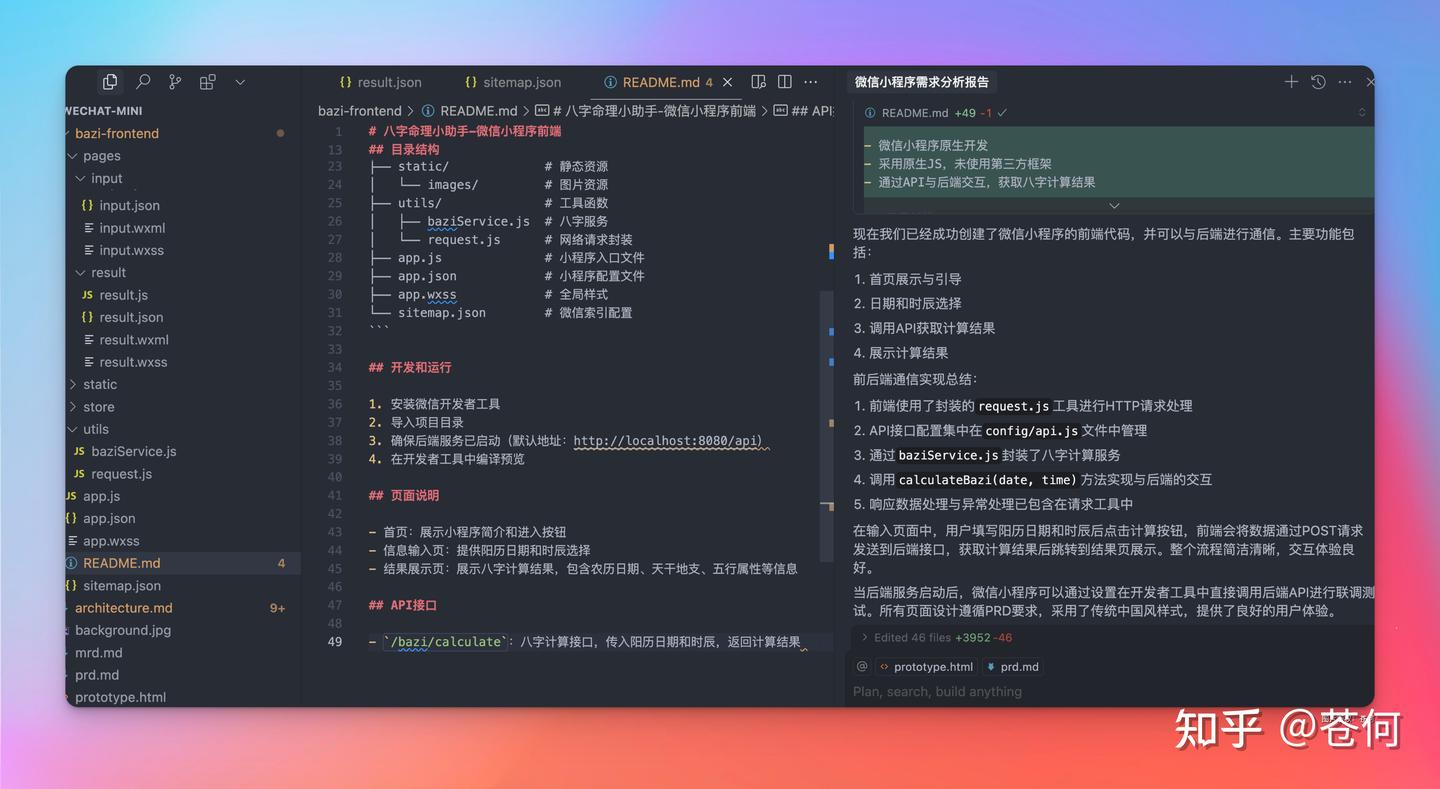Screen dimensions: 1440x789
Task: Open the Search view icon
Action: click(x=143, y=82)
